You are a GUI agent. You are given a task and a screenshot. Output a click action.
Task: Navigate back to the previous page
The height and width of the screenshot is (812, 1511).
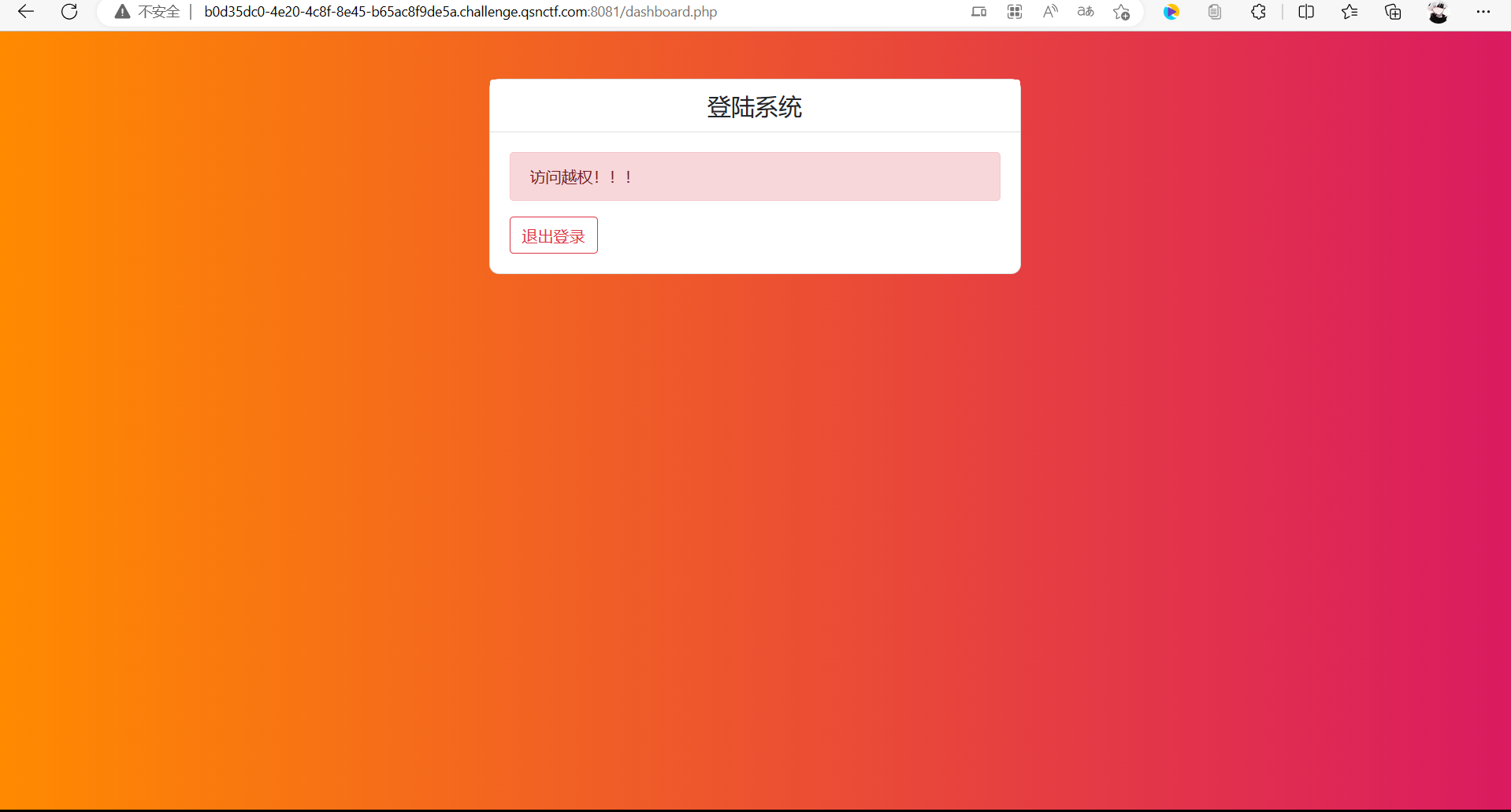click(26, 12)
